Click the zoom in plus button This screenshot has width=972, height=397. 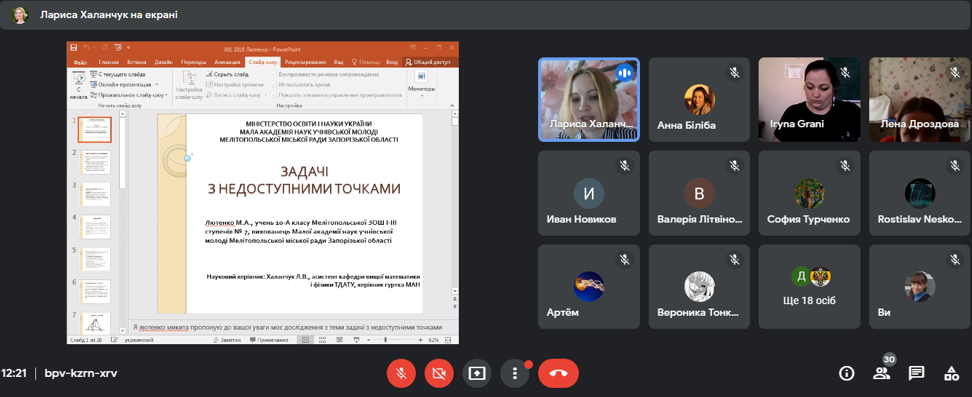421,340
